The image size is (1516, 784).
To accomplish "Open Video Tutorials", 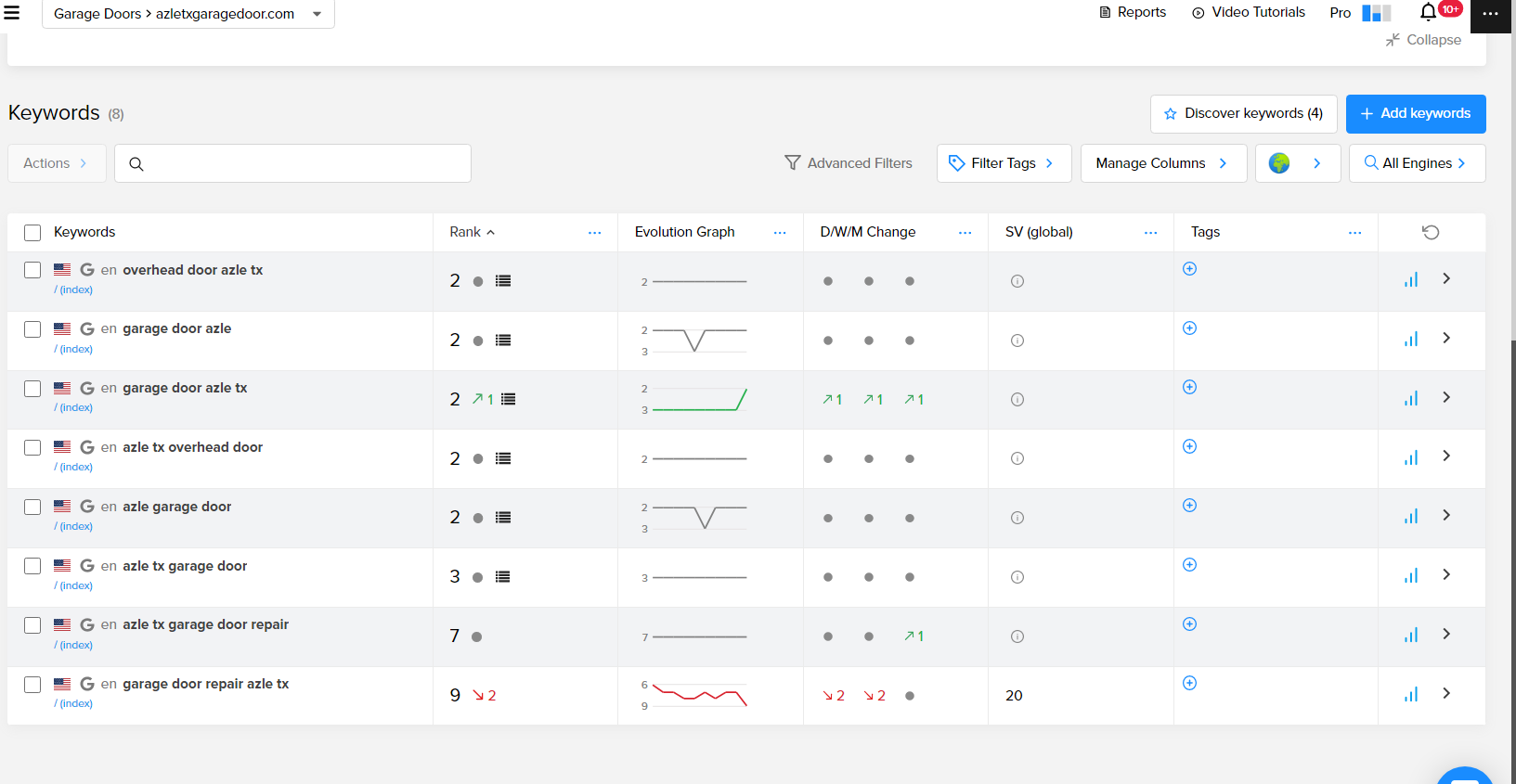I will (1249, 12).
